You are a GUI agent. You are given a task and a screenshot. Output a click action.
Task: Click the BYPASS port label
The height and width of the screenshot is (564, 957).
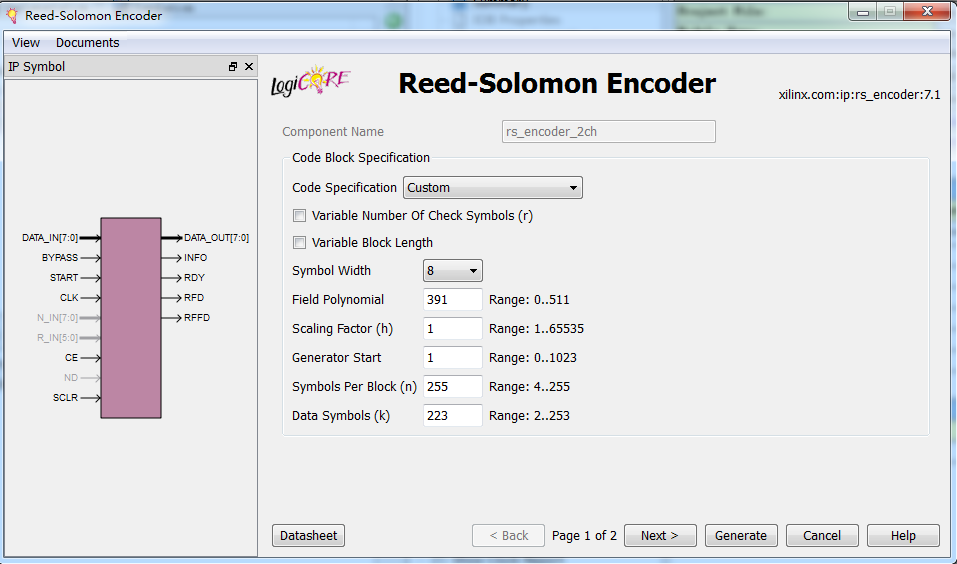60,258
